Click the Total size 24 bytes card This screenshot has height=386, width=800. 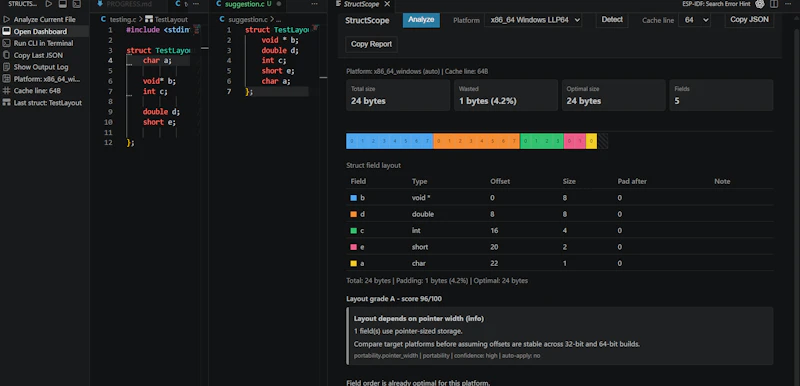tap(398, 95)
